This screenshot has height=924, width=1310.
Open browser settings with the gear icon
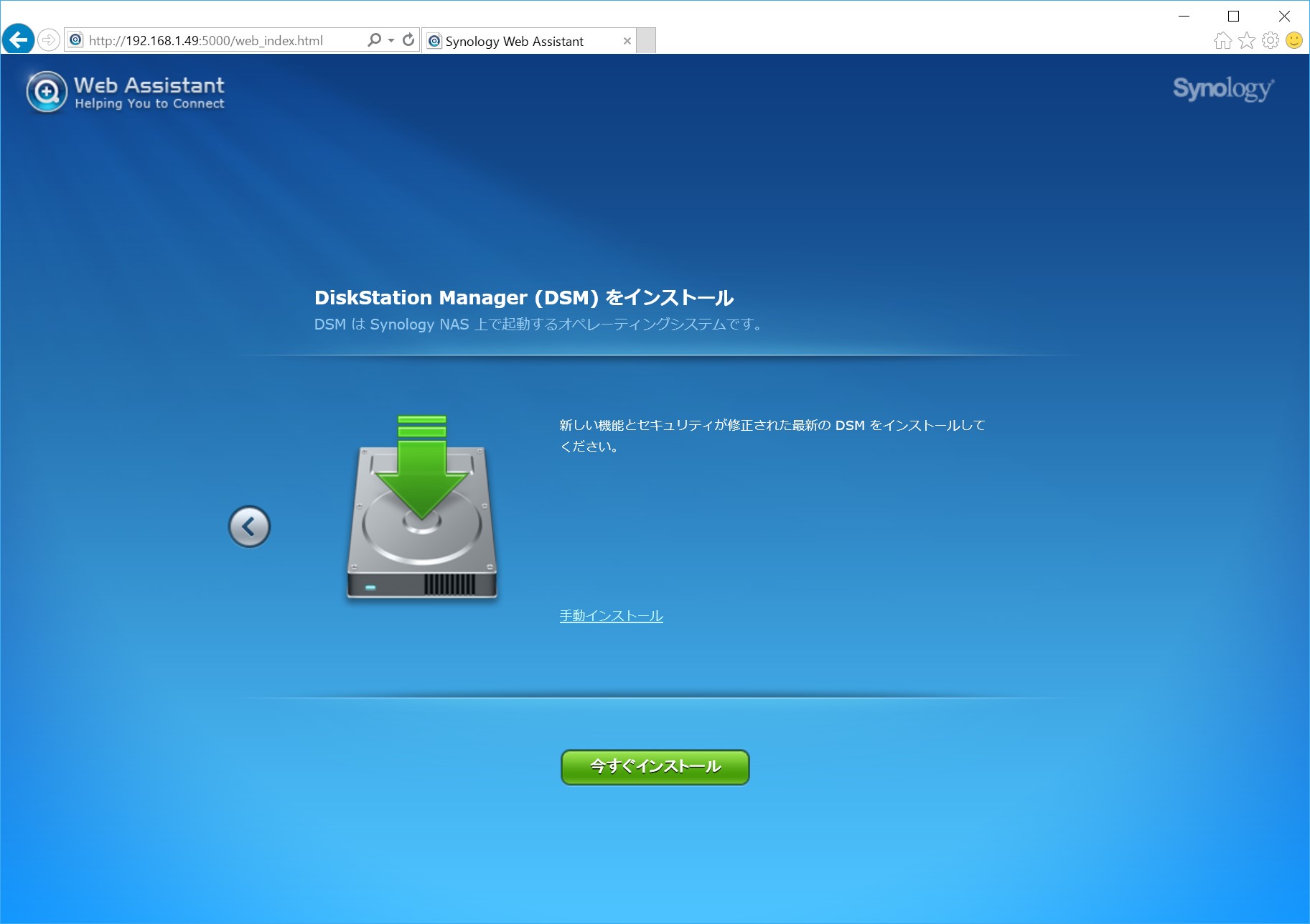tap(1269, 41)
